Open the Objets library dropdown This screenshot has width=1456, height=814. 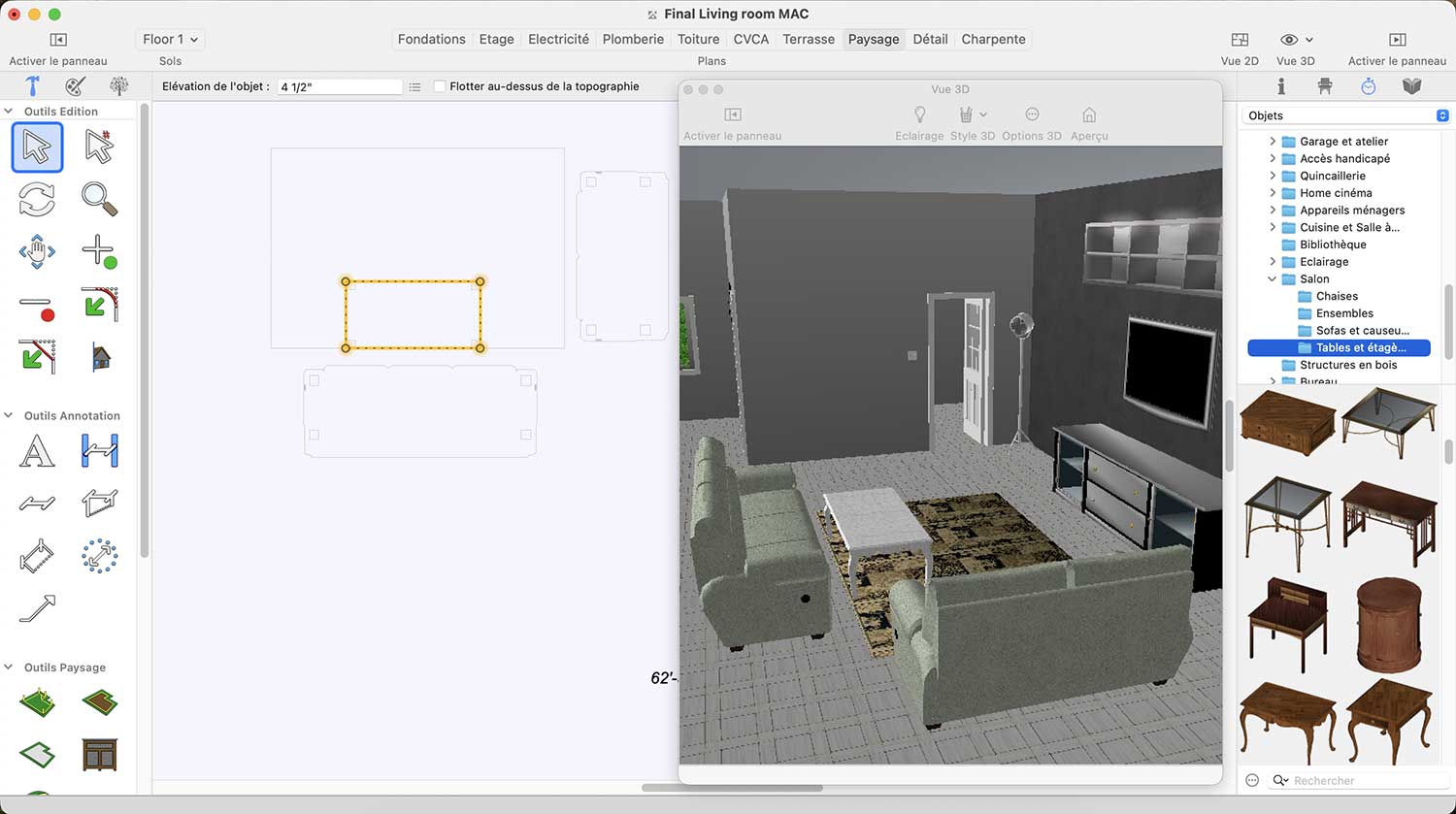pos(1346,115)
